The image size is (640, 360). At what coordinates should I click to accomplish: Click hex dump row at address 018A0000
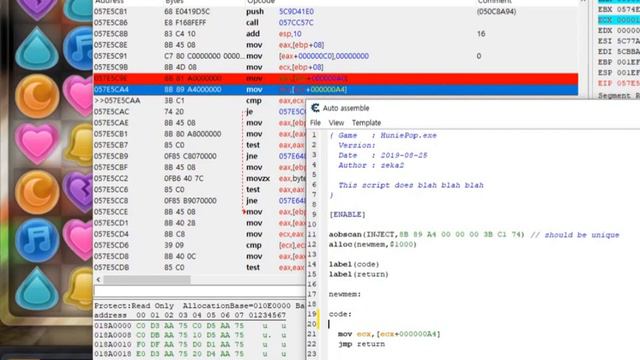pos(191,326)
